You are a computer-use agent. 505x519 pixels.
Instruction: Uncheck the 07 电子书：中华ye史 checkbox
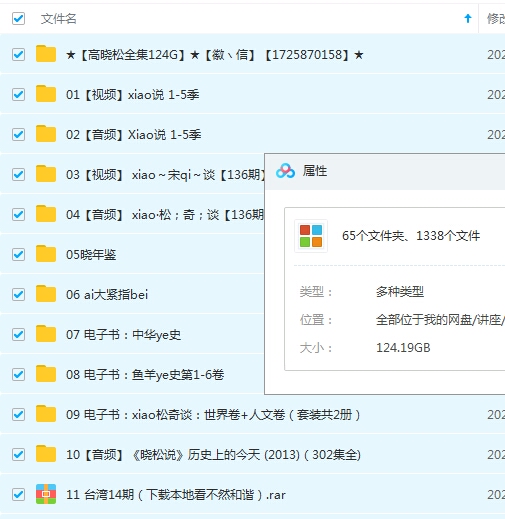pos(18,334)
